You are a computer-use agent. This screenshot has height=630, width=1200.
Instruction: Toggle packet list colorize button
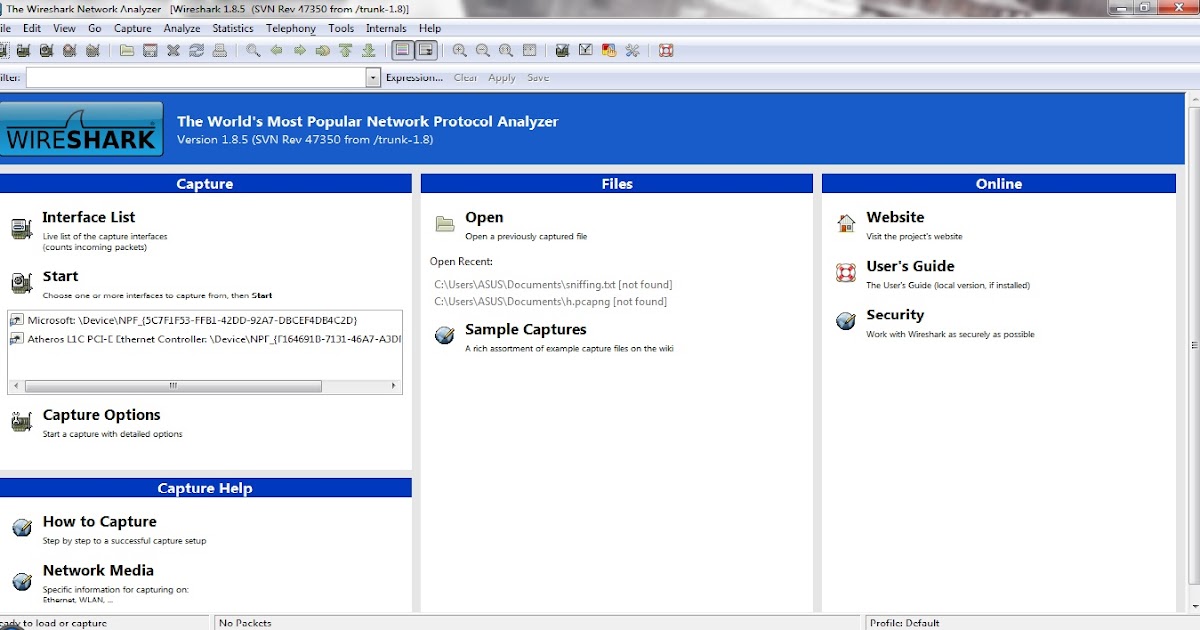click(401, 50)
